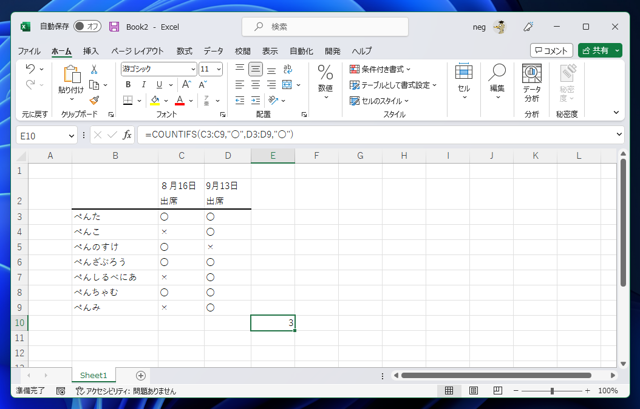Select the Format Painter brush
Viewport: 640px width, 409px height.
94,100
